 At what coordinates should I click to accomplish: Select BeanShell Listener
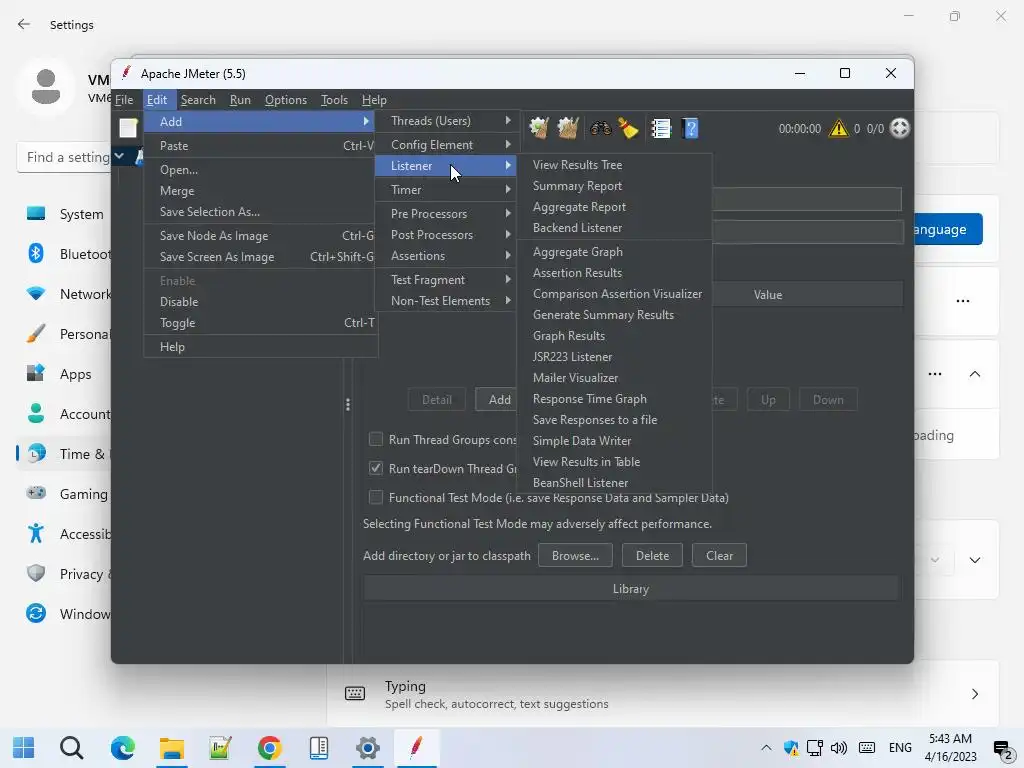point(614,482)
